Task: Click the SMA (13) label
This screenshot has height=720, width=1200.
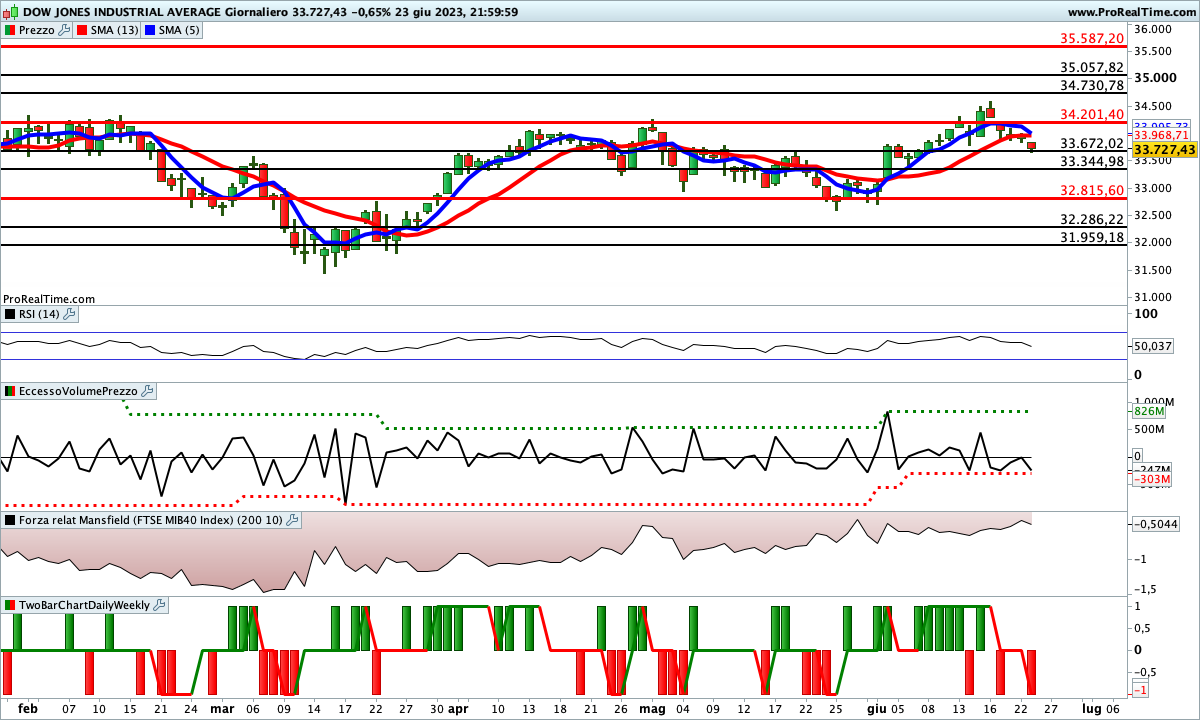Action: (x=114, y=30)
